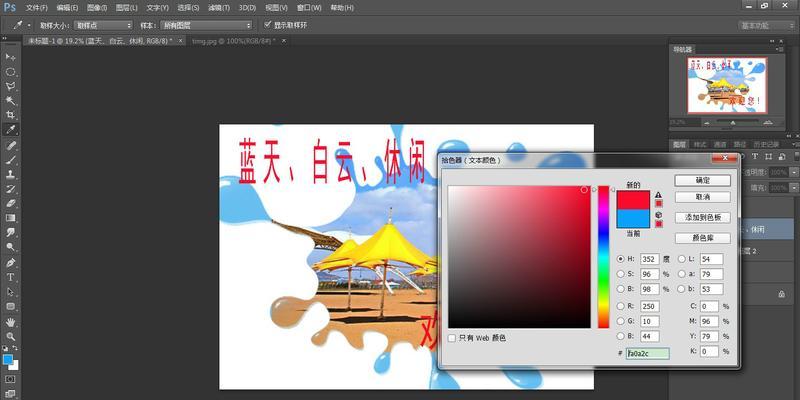
Task: Select the Move tool
Action: [10, 57]
